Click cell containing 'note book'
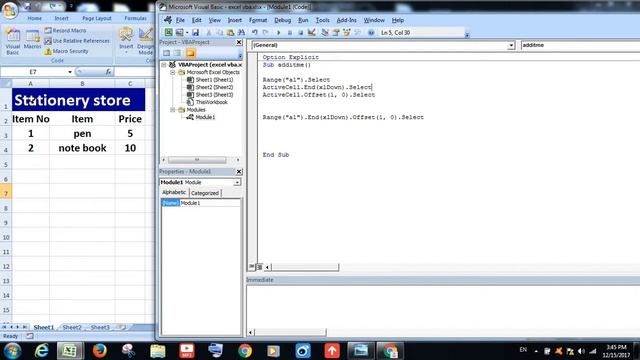Screen dimensions: 640x360 (x=82, y=148)
